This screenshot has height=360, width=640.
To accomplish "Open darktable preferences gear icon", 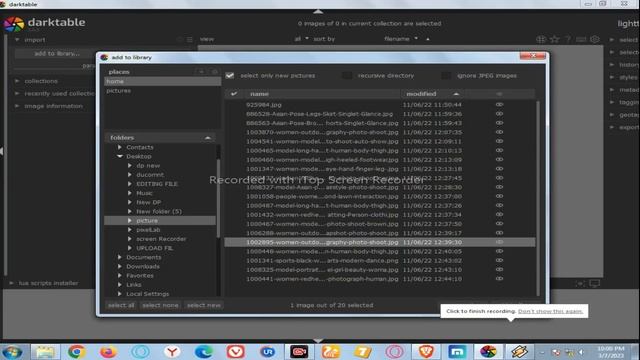I will (x=595, y=39).
